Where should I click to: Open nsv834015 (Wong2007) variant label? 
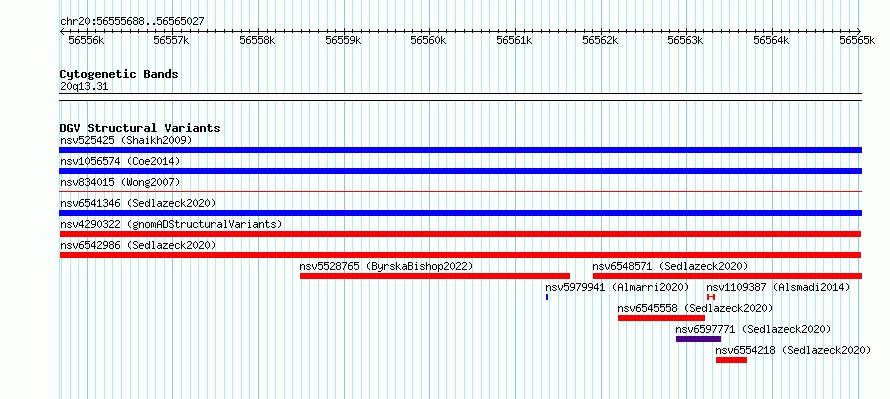coord(120,182)
